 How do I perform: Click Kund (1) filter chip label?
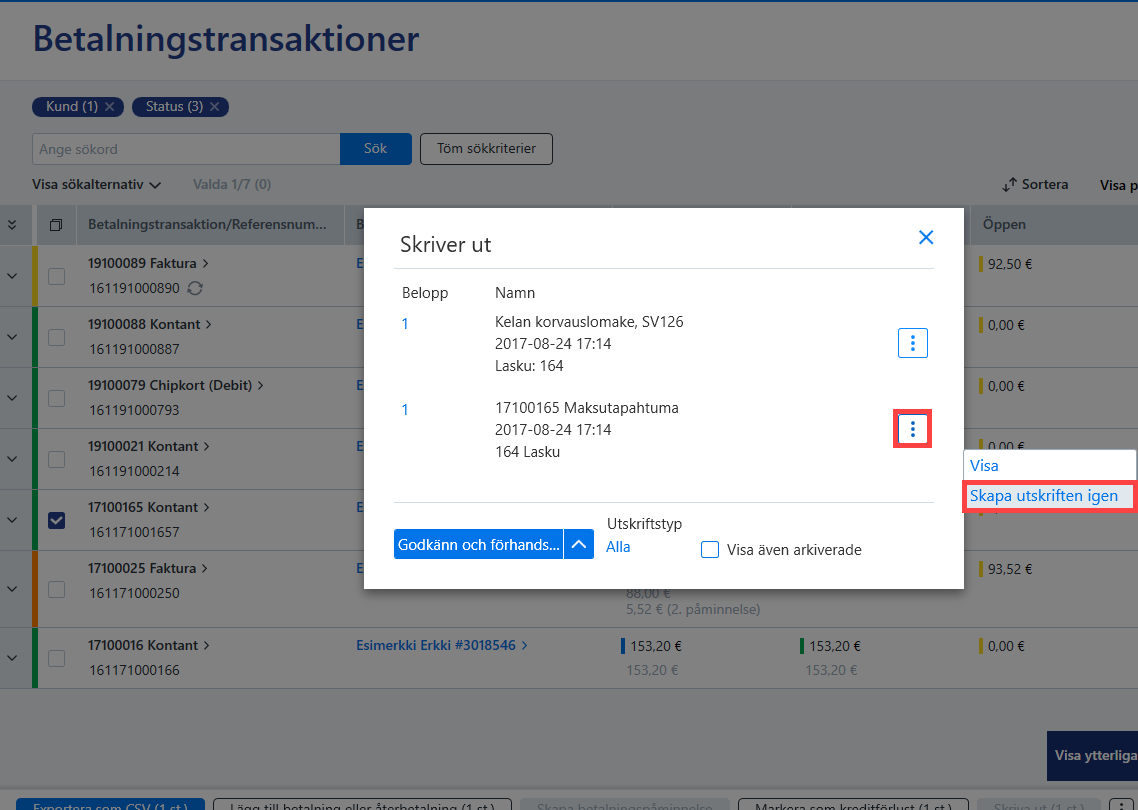click(x=72, y=107)
